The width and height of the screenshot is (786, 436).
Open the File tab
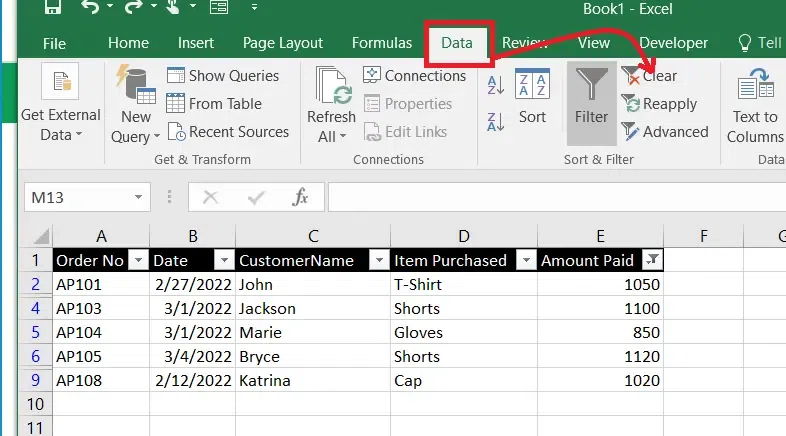54,44
